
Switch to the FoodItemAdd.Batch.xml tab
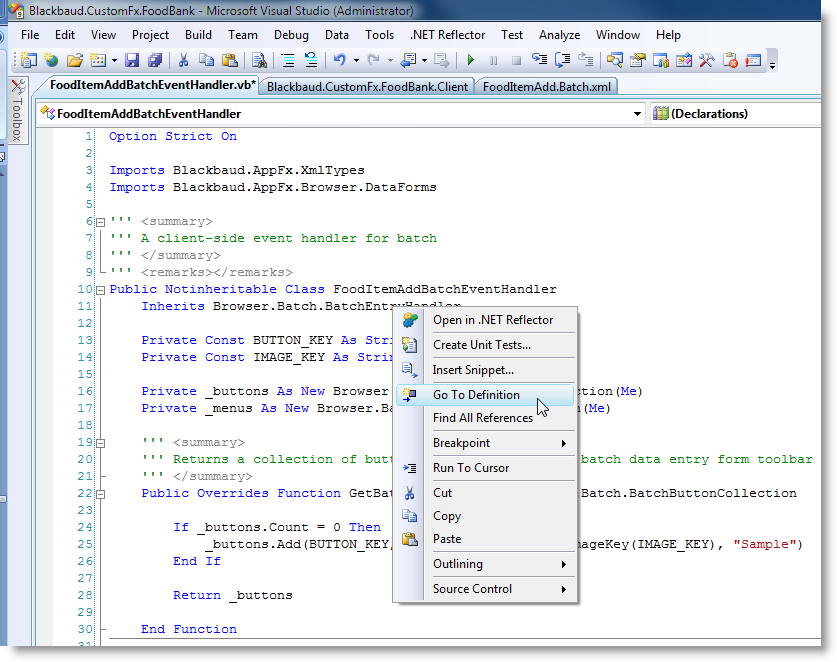tap(547, 87)
